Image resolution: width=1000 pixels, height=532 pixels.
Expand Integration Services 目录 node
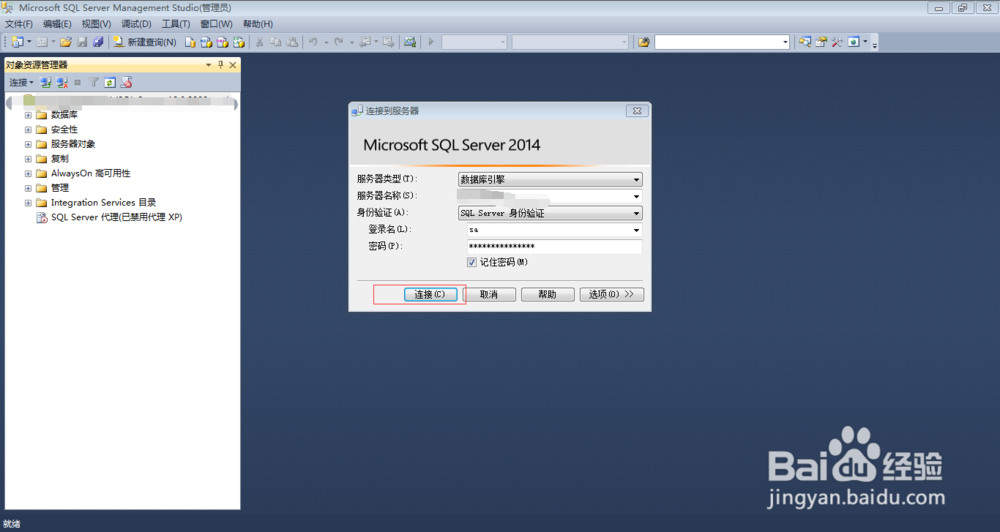(x=28, y=203)
